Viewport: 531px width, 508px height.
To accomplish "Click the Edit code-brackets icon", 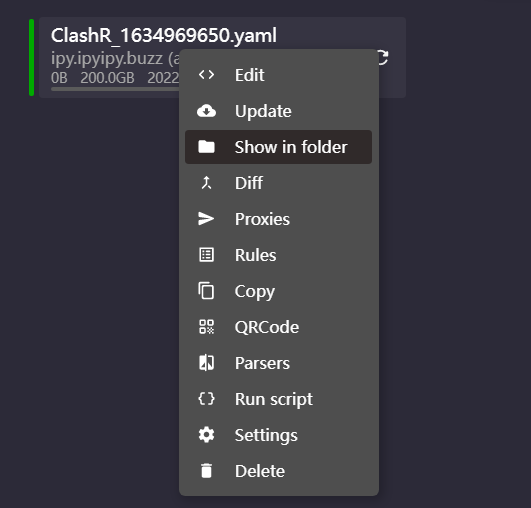I will [206, 75].
